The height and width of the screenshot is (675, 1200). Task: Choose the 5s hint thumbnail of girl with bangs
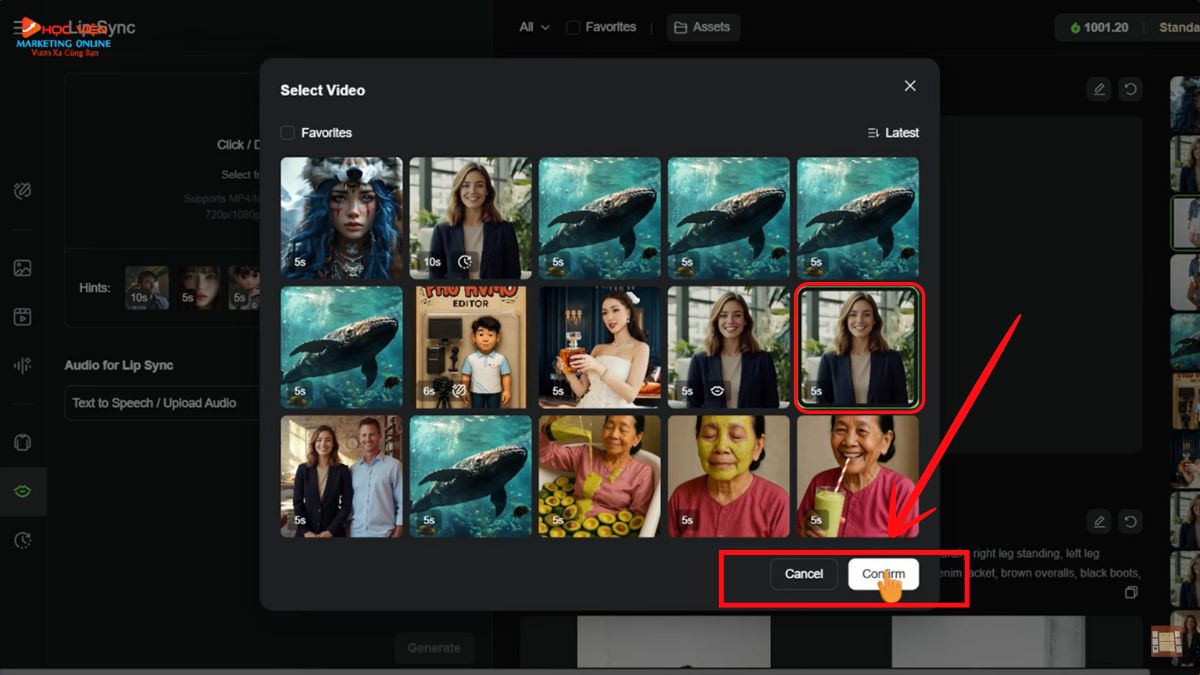199,287
